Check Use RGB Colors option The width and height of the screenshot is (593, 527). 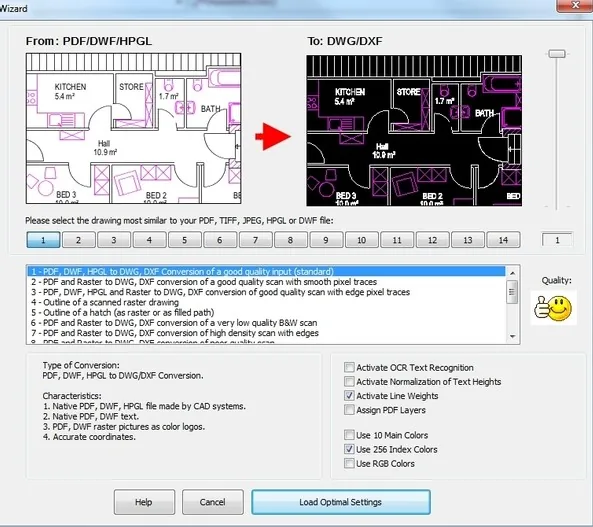349,463
